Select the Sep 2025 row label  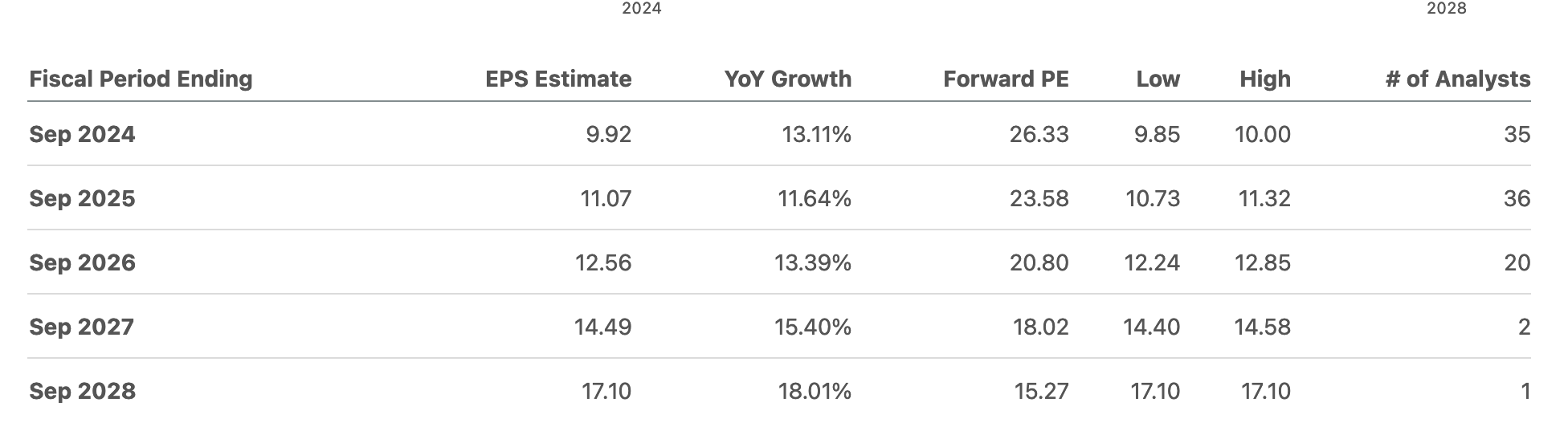[x=82, y=198]
